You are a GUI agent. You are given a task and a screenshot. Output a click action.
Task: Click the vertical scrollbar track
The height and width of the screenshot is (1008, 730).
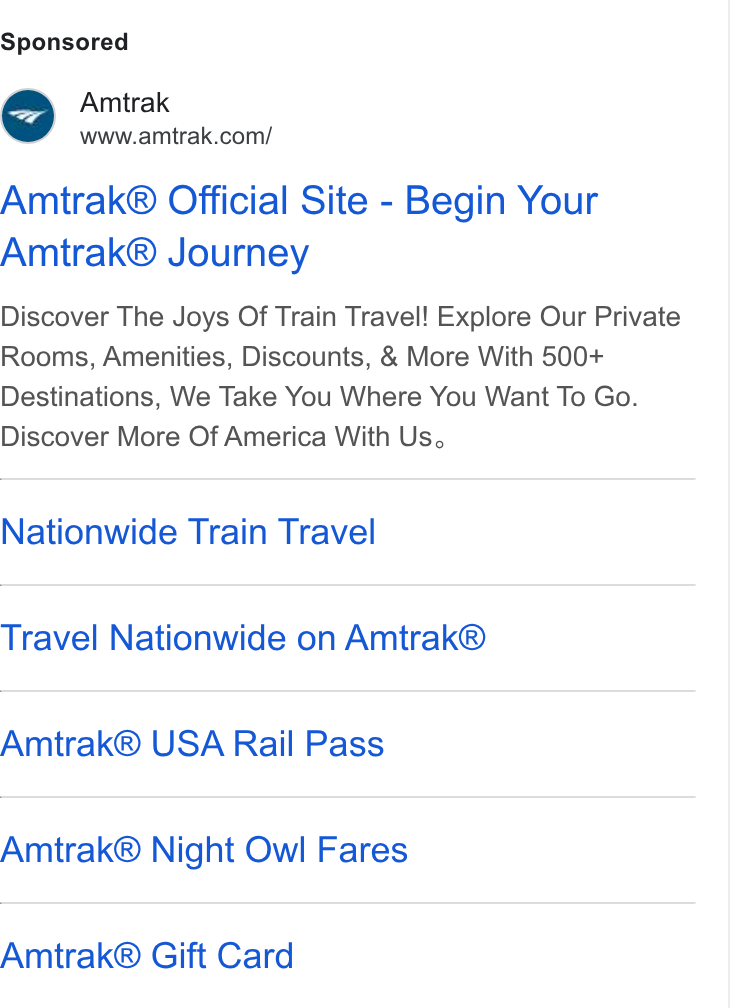click(729, 504)
